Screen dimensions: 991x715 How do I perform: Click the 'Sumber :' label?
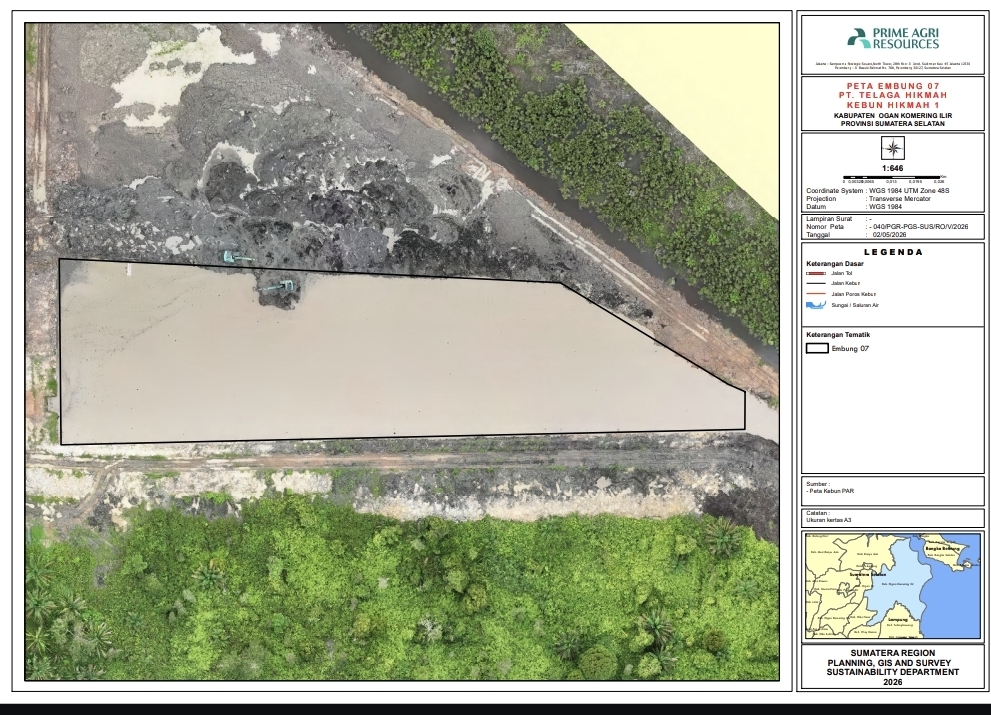(818, 484)
